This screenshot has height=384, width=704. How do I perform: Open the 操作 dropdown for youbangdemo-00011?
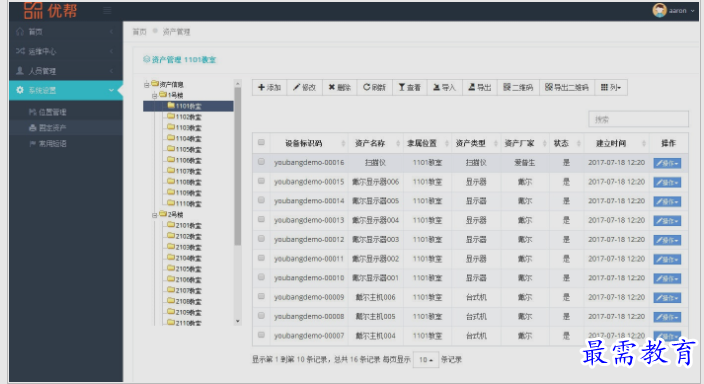(x=667, y=259)
